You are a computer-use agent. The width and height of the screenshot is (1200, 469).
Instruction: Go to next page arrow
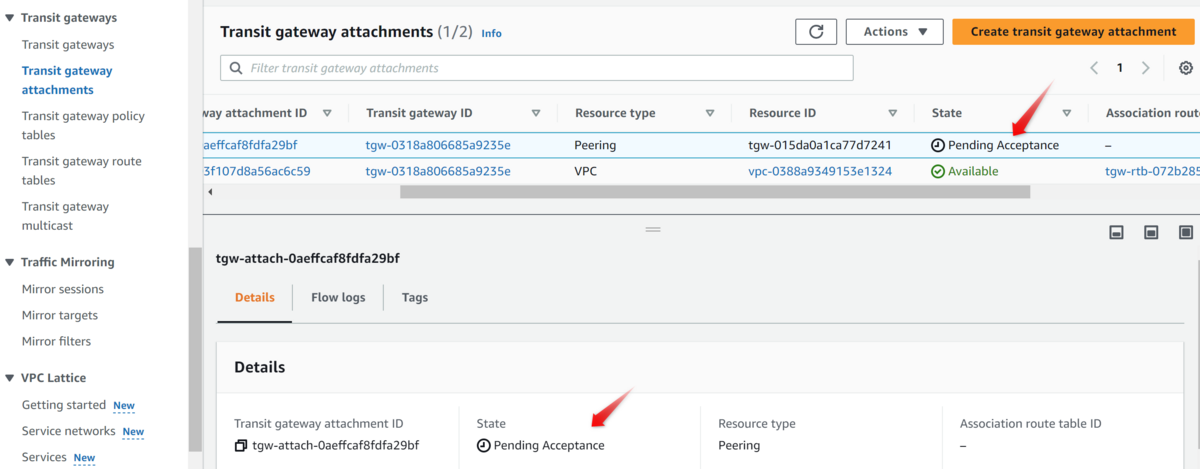(x=1145, y=68)
